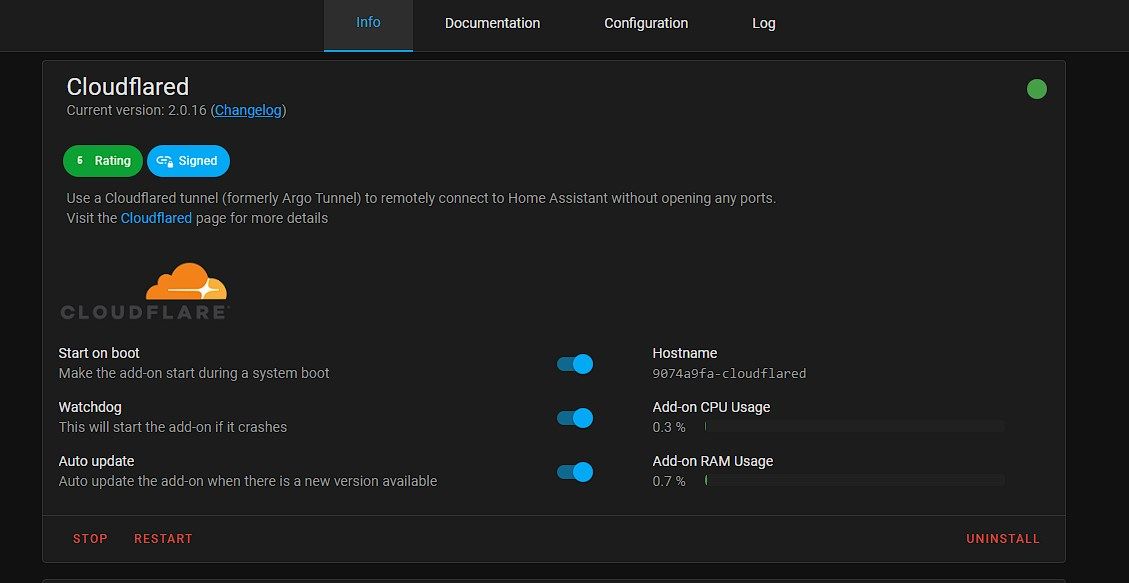Click the Cloudflare cloud logo
Image resolution: width=1129 pixels, height=583 pixels.
point(145,292)
